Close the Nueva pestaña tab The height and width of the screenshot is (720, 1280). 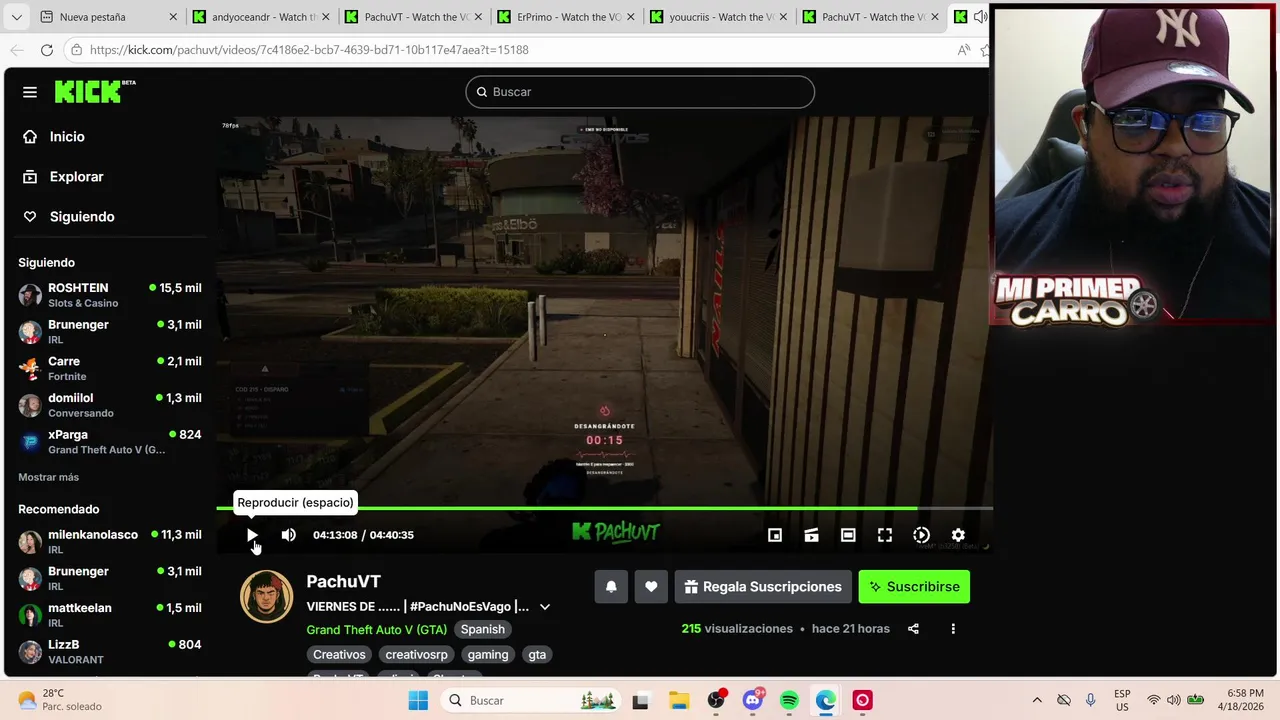click(x=173, y=17)
